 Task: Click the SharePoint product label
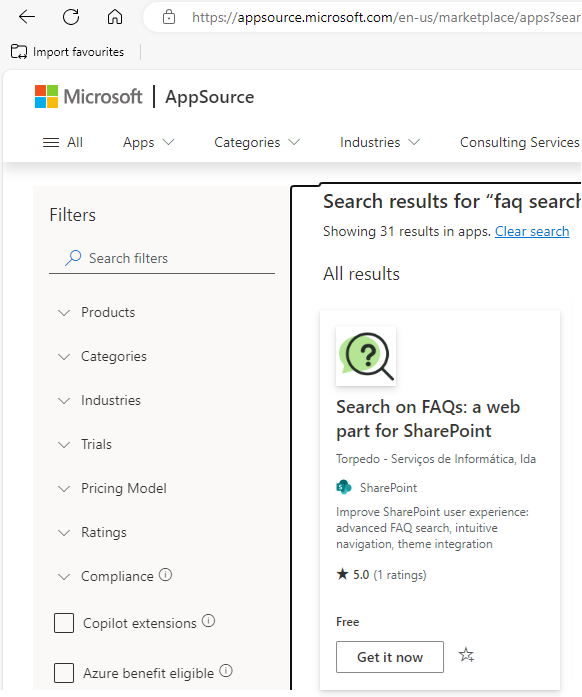click(388, 488)
